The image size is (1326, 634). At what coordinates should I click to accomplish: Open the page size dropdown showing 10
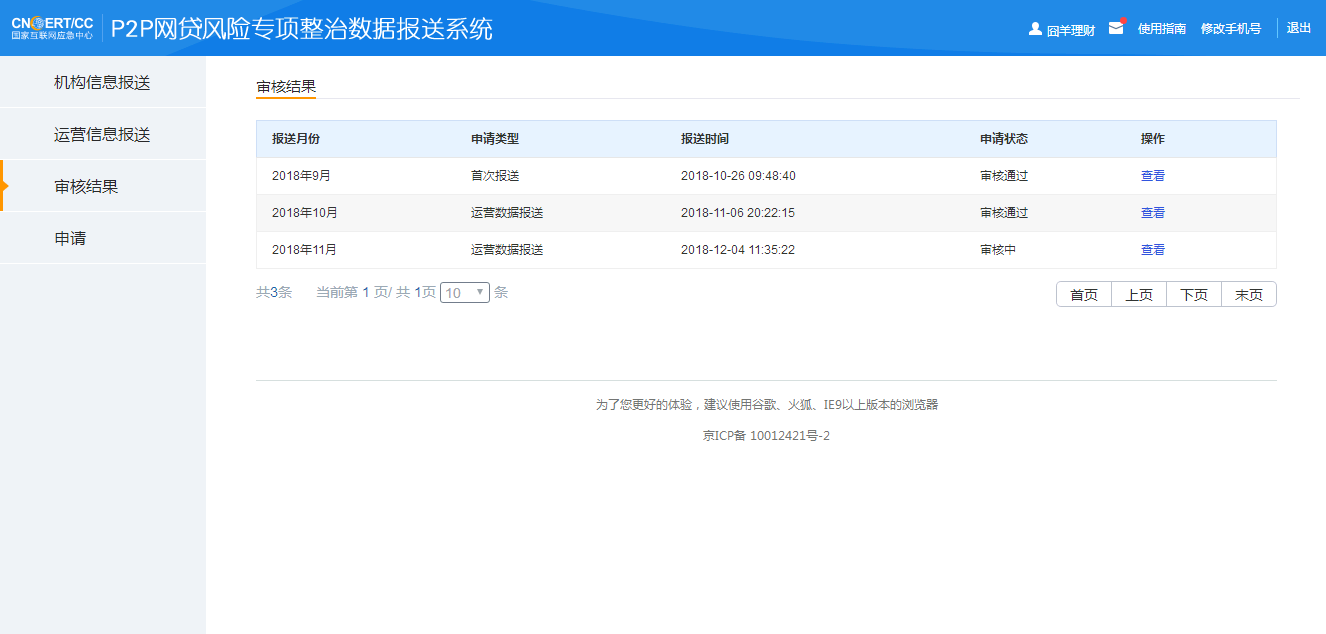tap(464, 292)
